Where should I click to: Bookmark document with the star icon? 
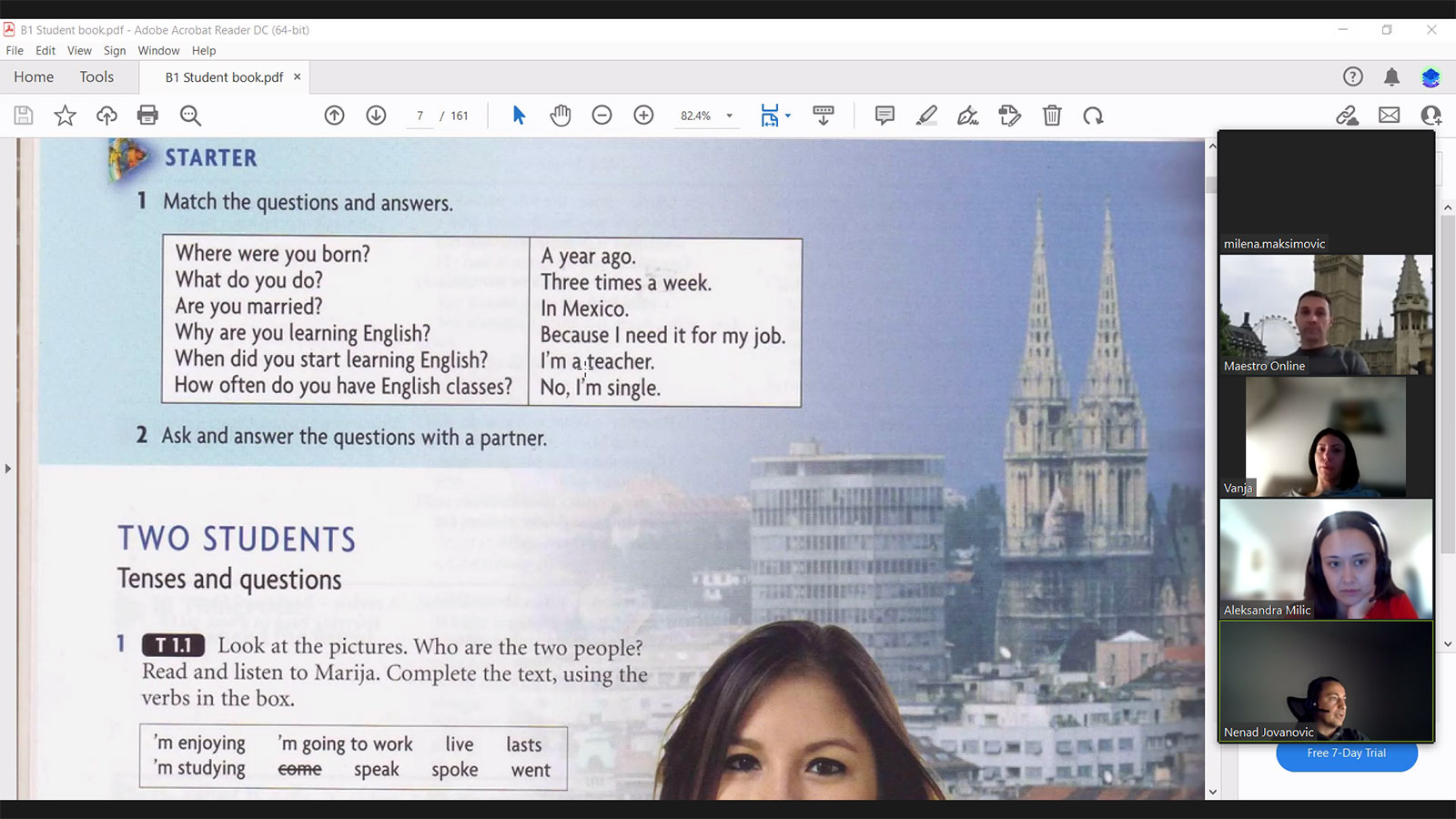[x=65, y=116]
